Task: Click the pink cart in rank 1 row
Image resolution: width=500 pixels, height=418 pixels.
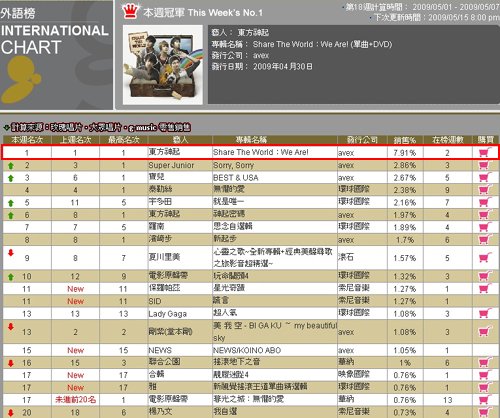Action: point(484,153)
